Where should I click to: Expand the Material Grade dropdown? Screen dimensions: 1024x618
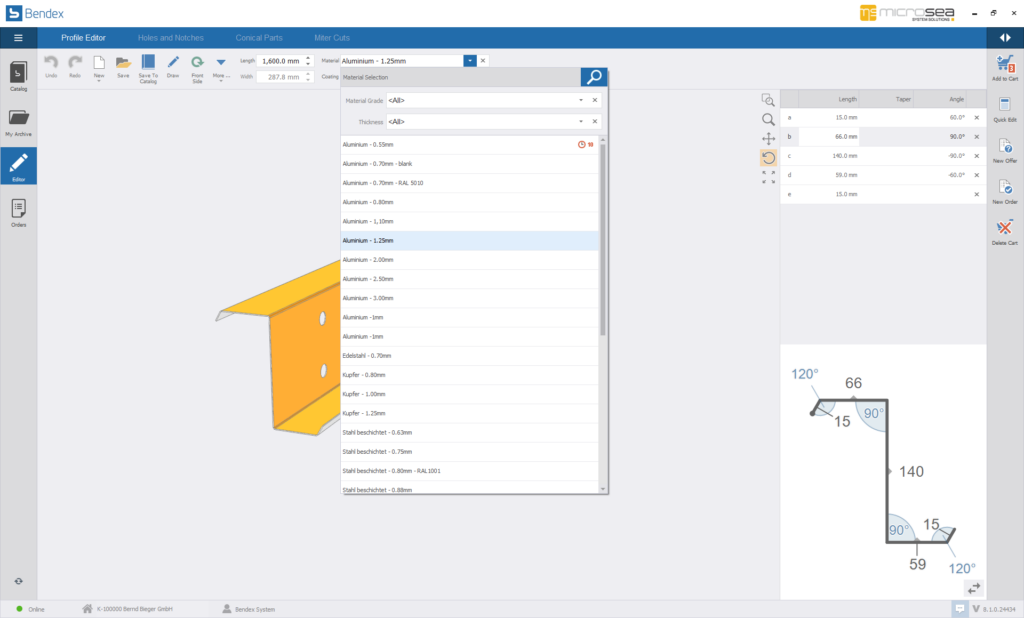coord(580,100)
